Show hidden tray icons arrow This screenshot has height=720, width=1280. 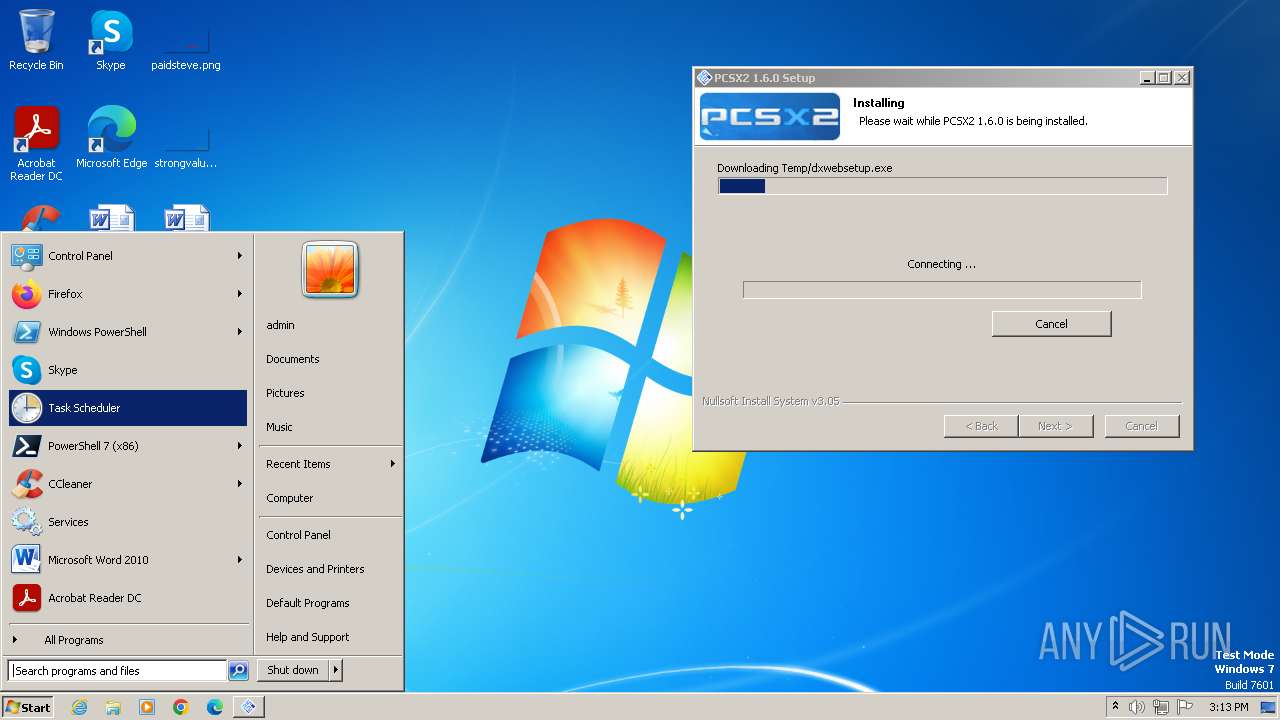[1116, 707]
